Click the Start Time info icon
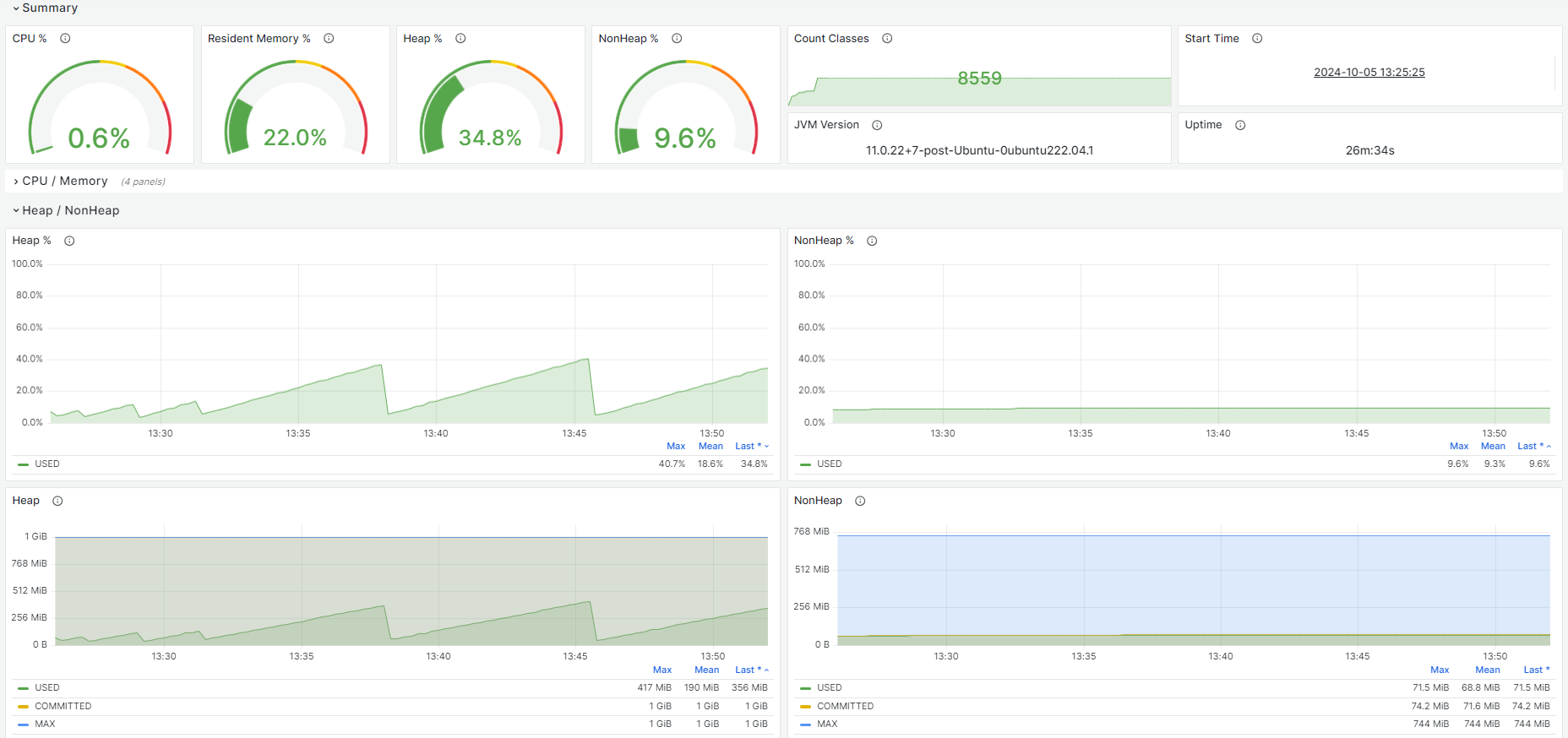This screenshot has height=738, width=1568. pyautogui.click(x=1257, y=39)
